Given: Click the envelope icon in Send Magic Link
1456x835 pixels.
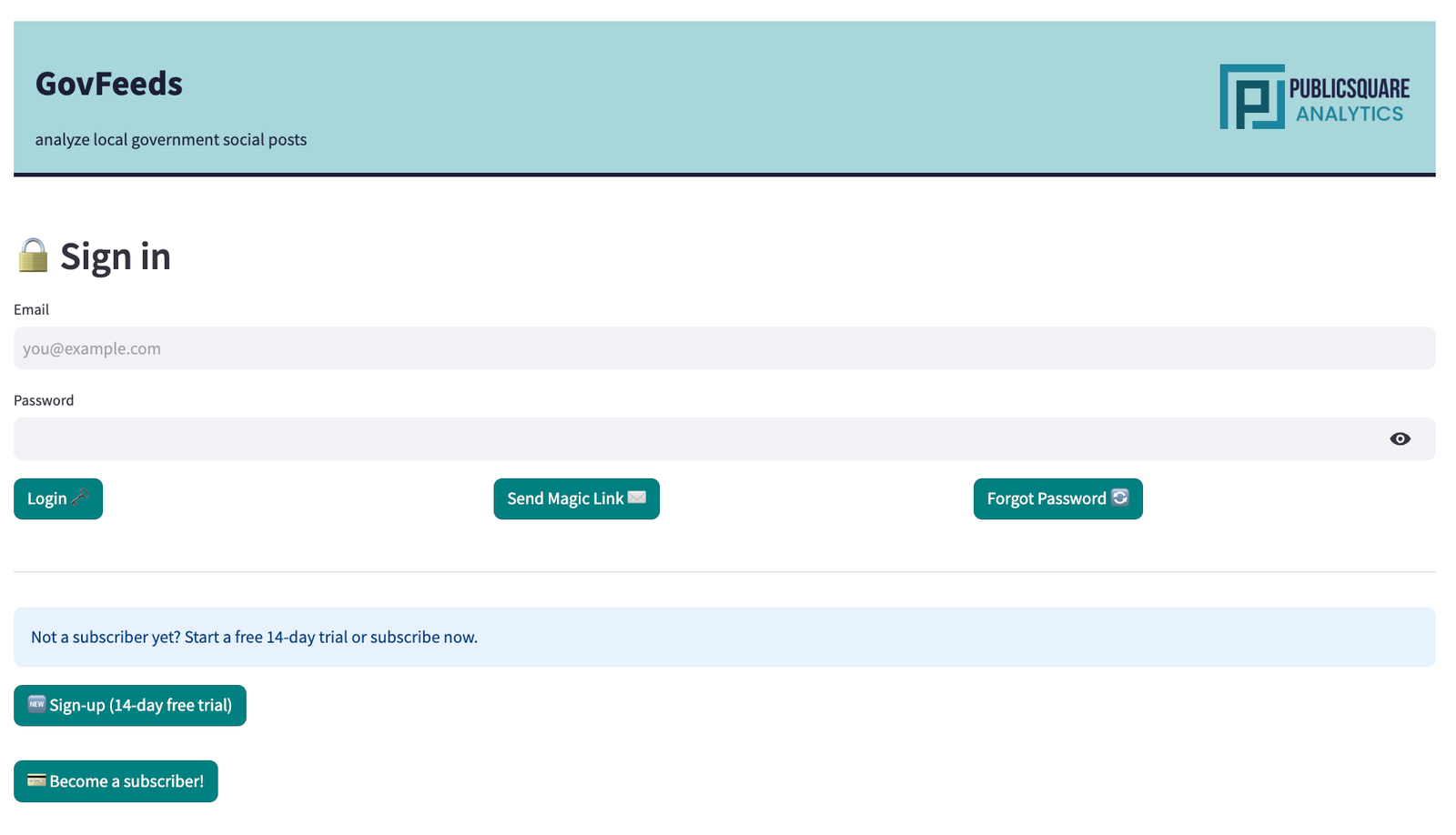Looking at the screenshot, I should tap(637, 498).
